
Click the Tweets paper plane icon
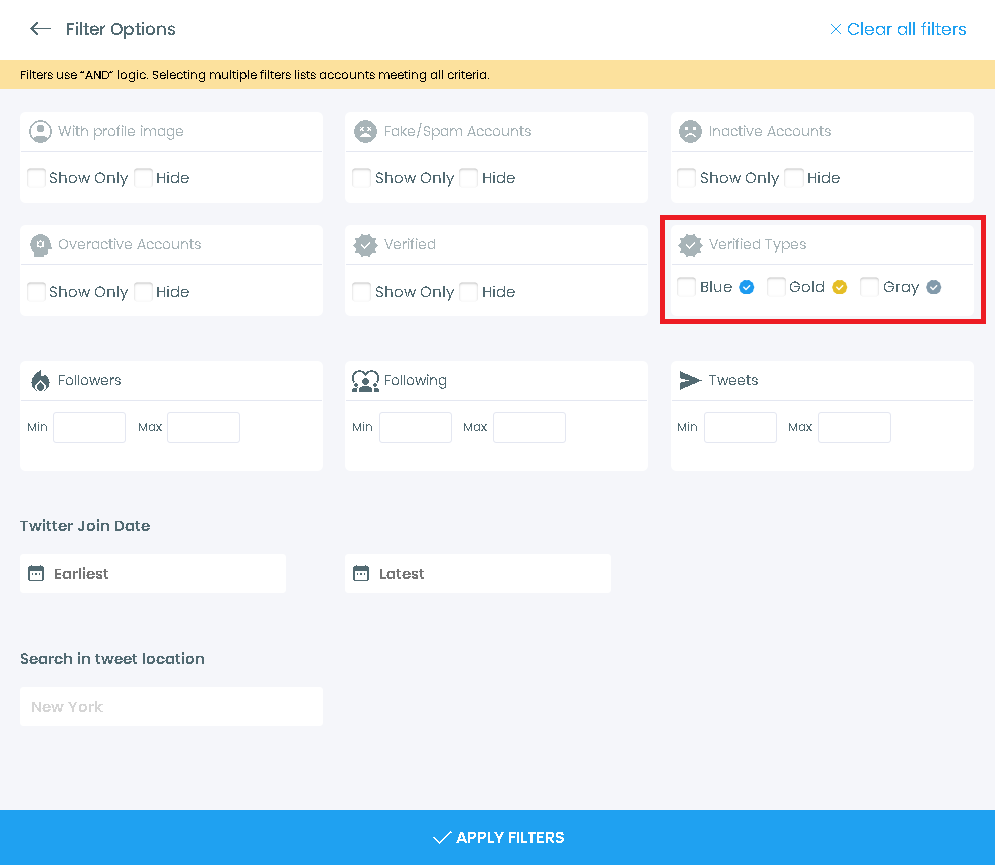(x=690, y=380)
